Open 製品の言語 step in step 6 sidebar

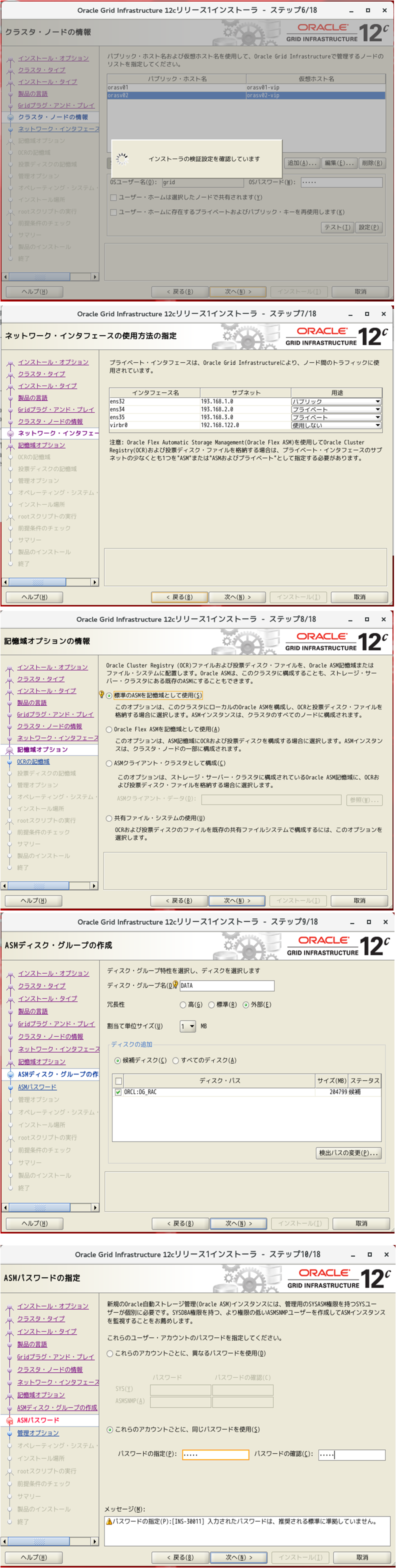(x=32, y=93)
